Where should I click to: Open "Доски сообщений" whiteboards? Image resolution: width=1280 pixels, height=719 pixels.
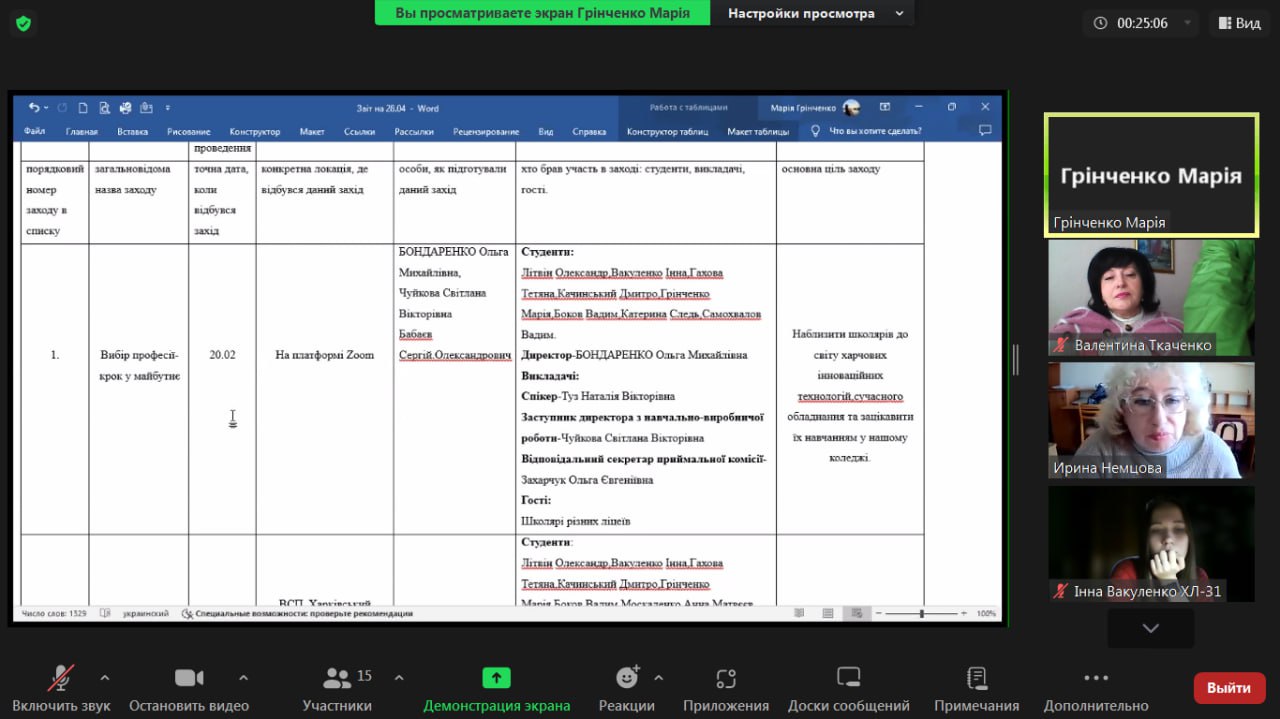tap(849, 688)
